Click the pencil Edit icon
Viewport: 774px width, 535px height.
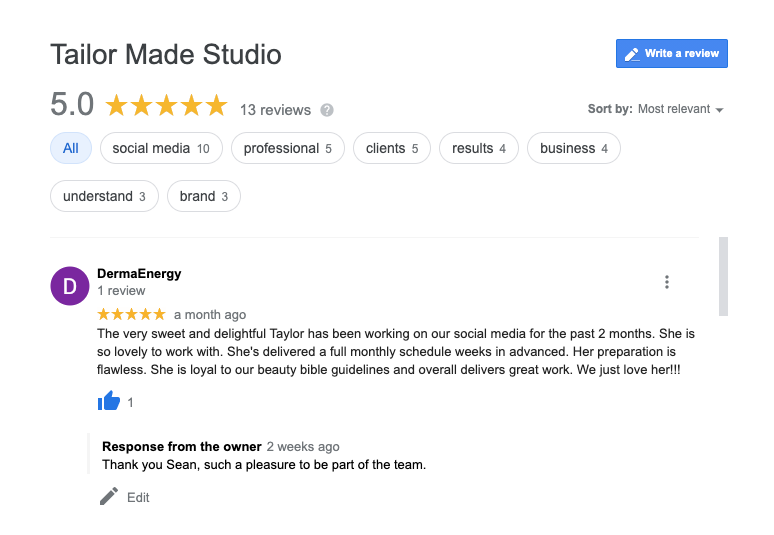[x=109, y=496]
